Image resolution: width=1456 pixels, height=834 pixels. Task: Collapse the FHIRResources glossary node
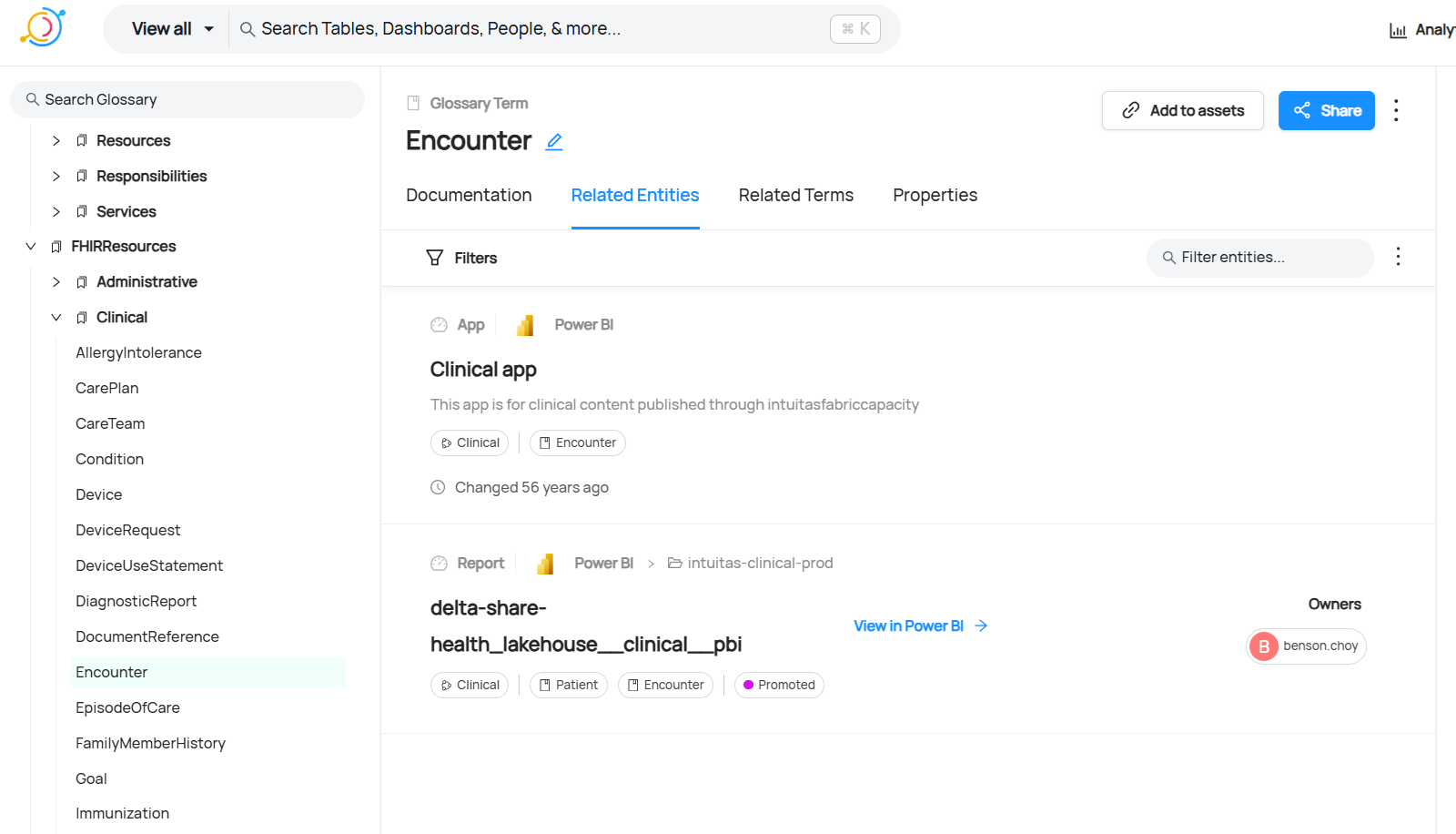[31, 247]
